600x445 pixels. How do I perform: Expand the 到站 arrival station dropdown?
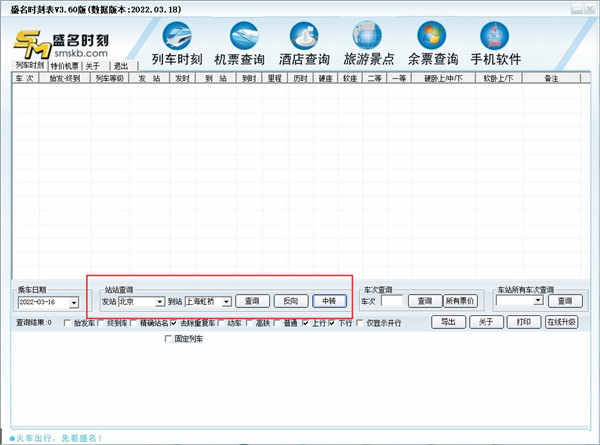(227, 302)
